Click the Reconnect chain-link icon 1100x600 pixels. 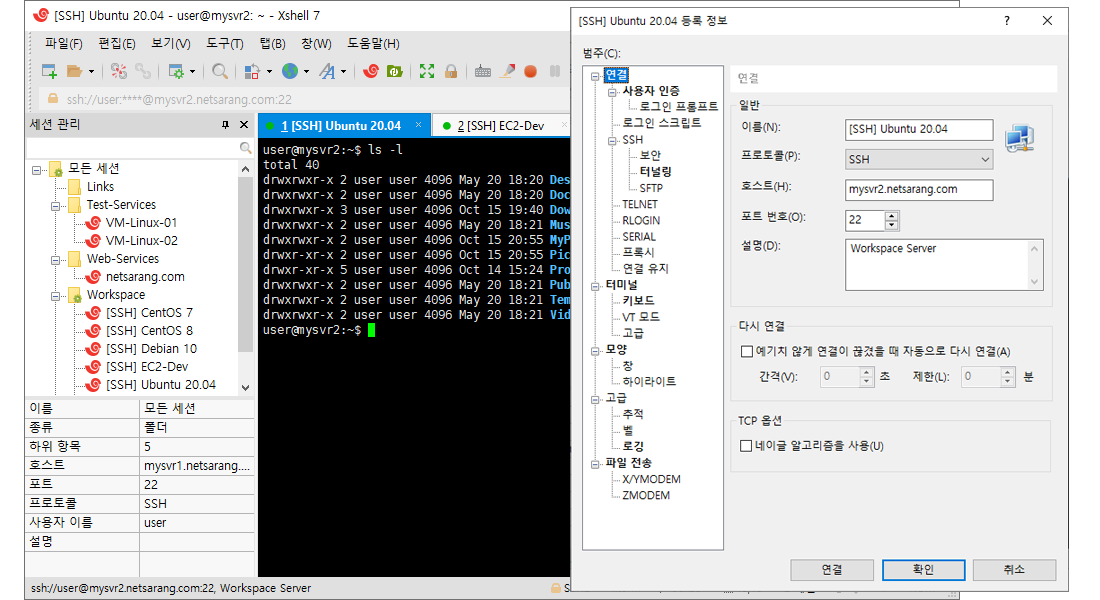click(x=143, y=71)
